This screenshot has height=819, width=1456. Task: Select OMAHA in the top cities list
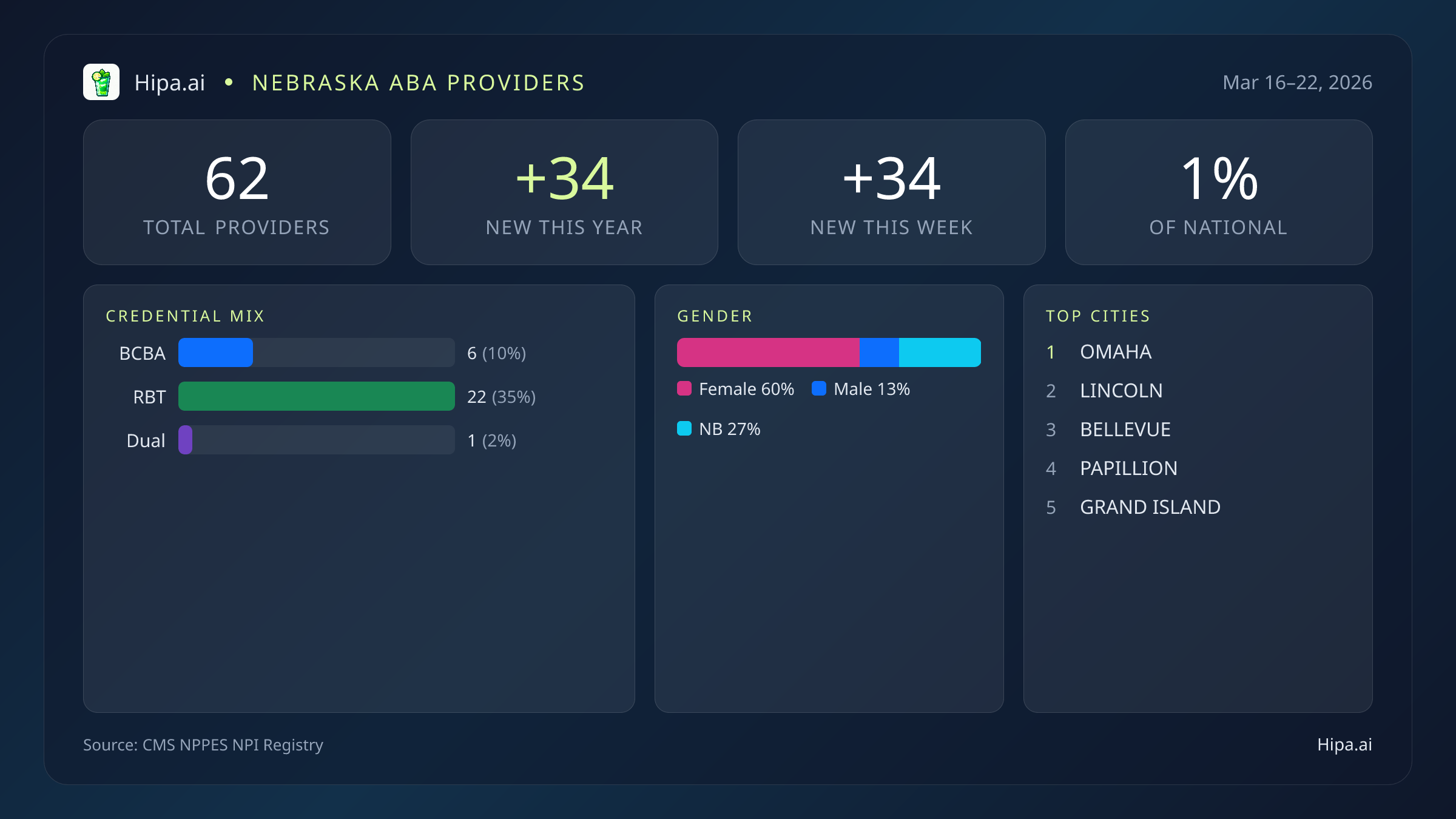coord(1116,352)
